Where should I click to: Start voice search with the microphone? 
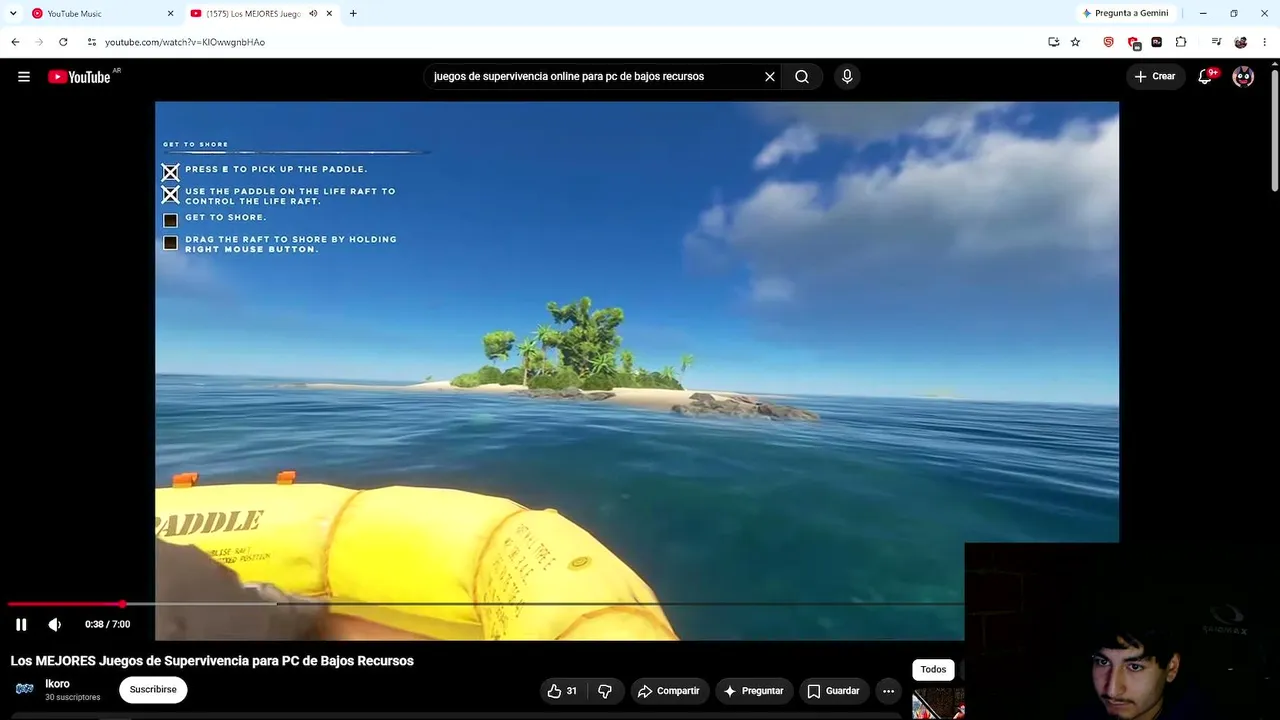pos(847,77)
